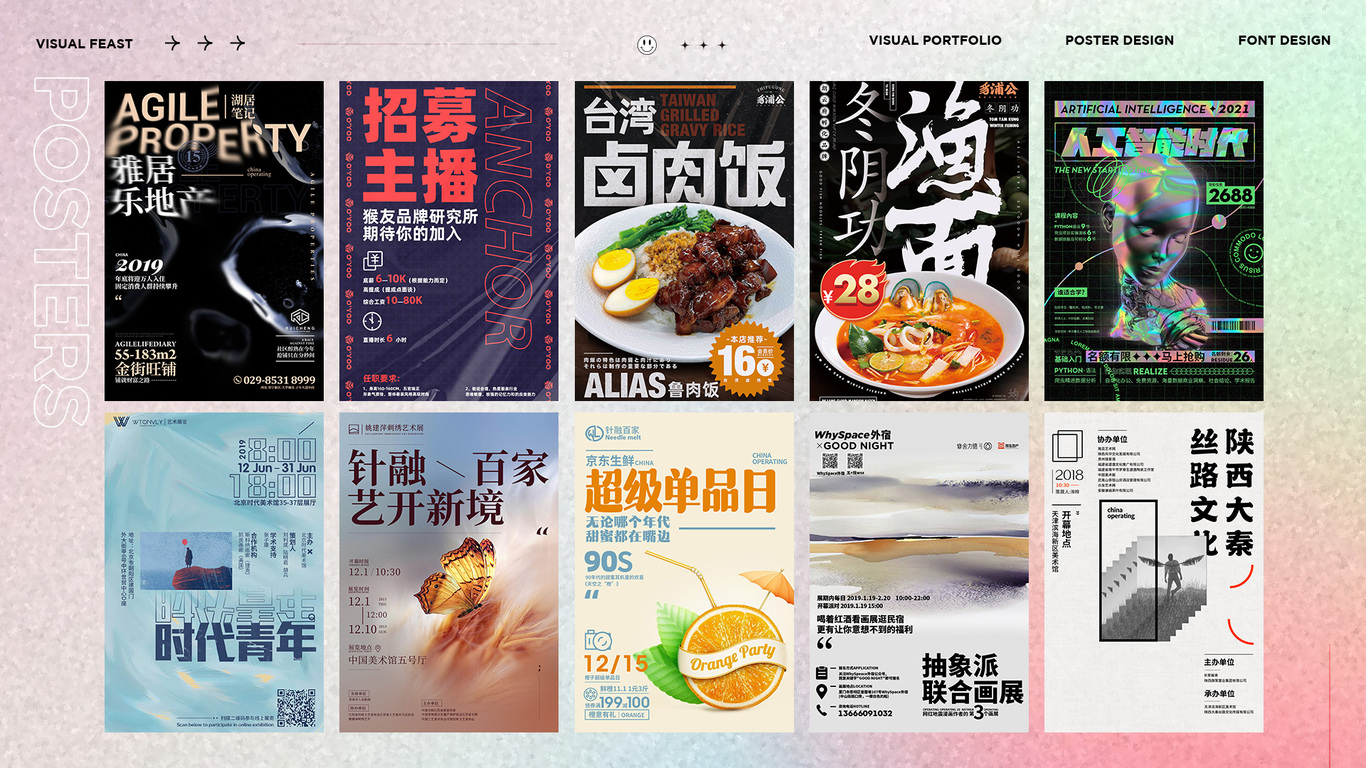Open the 抽象派联合画展 poster thumbnail
Viewport: 1366px width, 768px height.
(x=919, y=573)
